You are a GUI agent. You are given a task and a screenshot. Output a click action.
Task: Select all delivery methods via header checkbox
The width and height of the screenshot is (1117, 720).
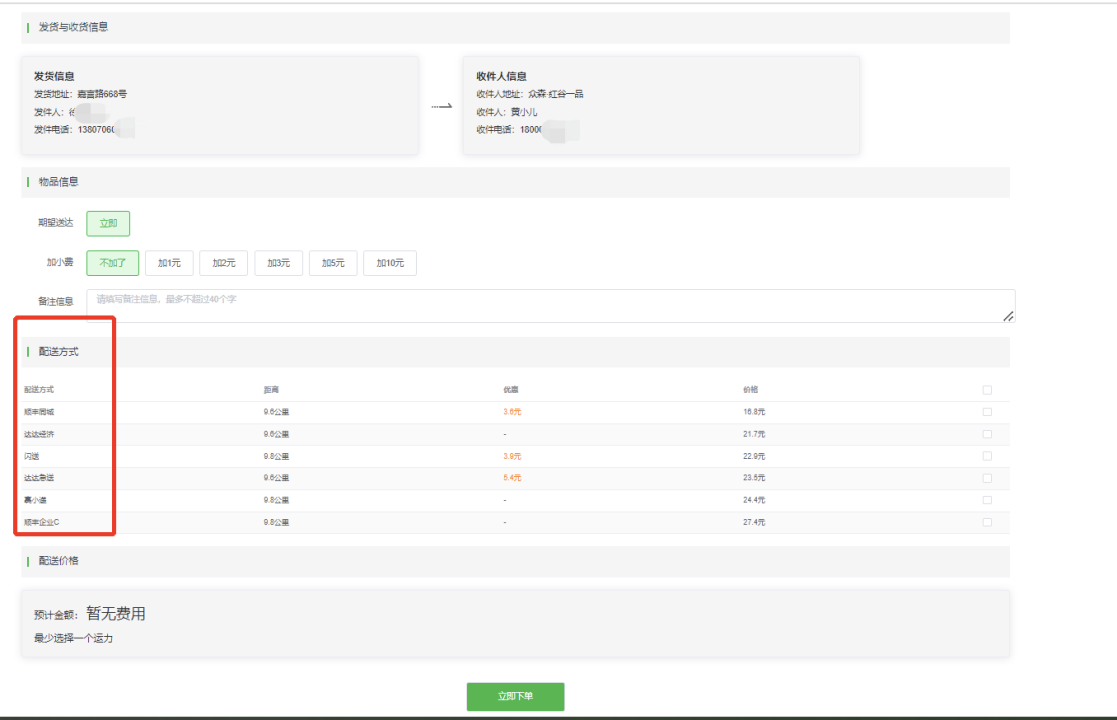coord(987,390)
